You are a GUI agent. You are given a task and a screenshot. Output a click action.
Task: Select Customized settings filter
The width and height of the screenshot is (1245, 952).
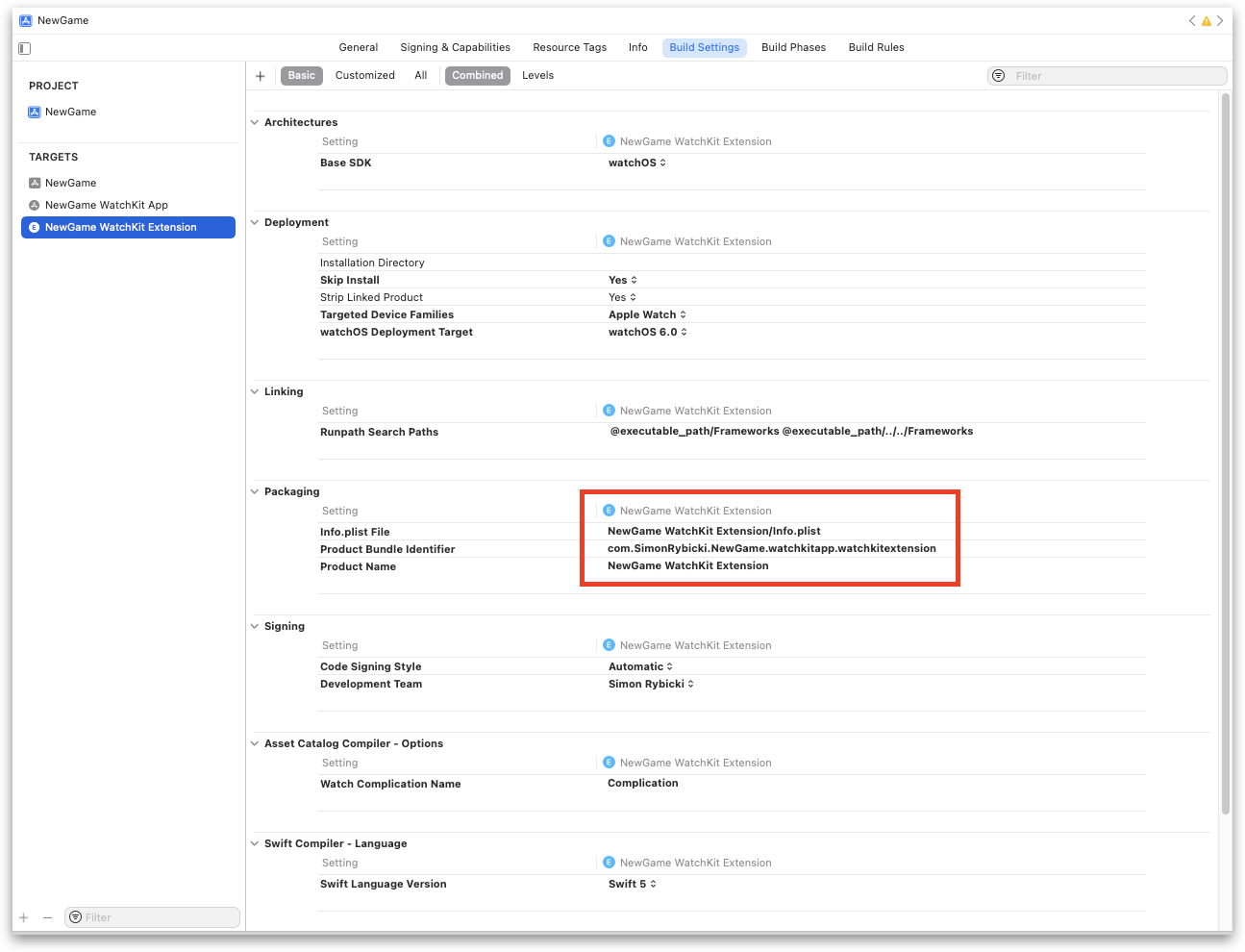tap(365, 76)
